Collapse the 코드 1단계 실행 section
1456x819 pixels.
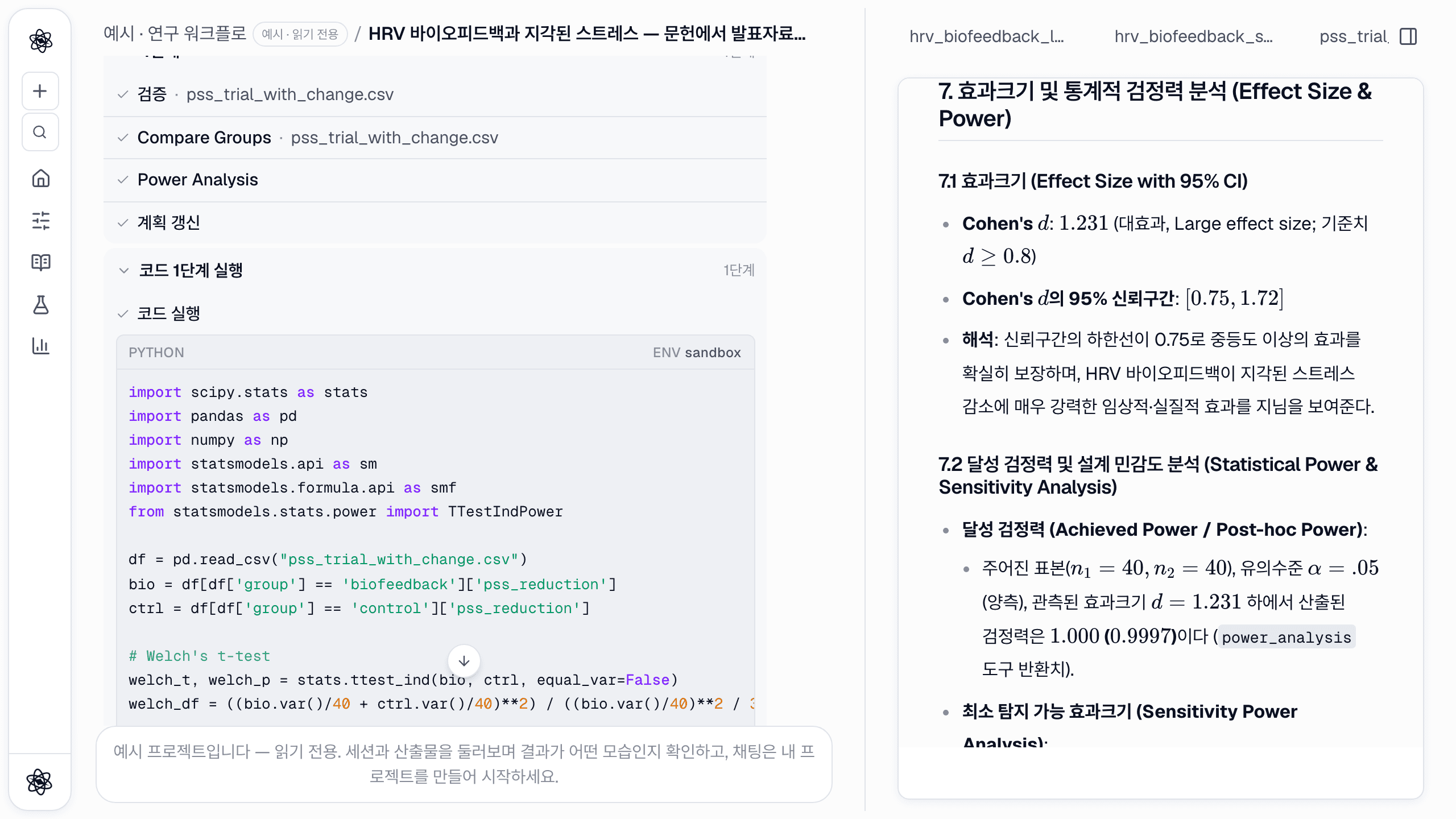435,270
